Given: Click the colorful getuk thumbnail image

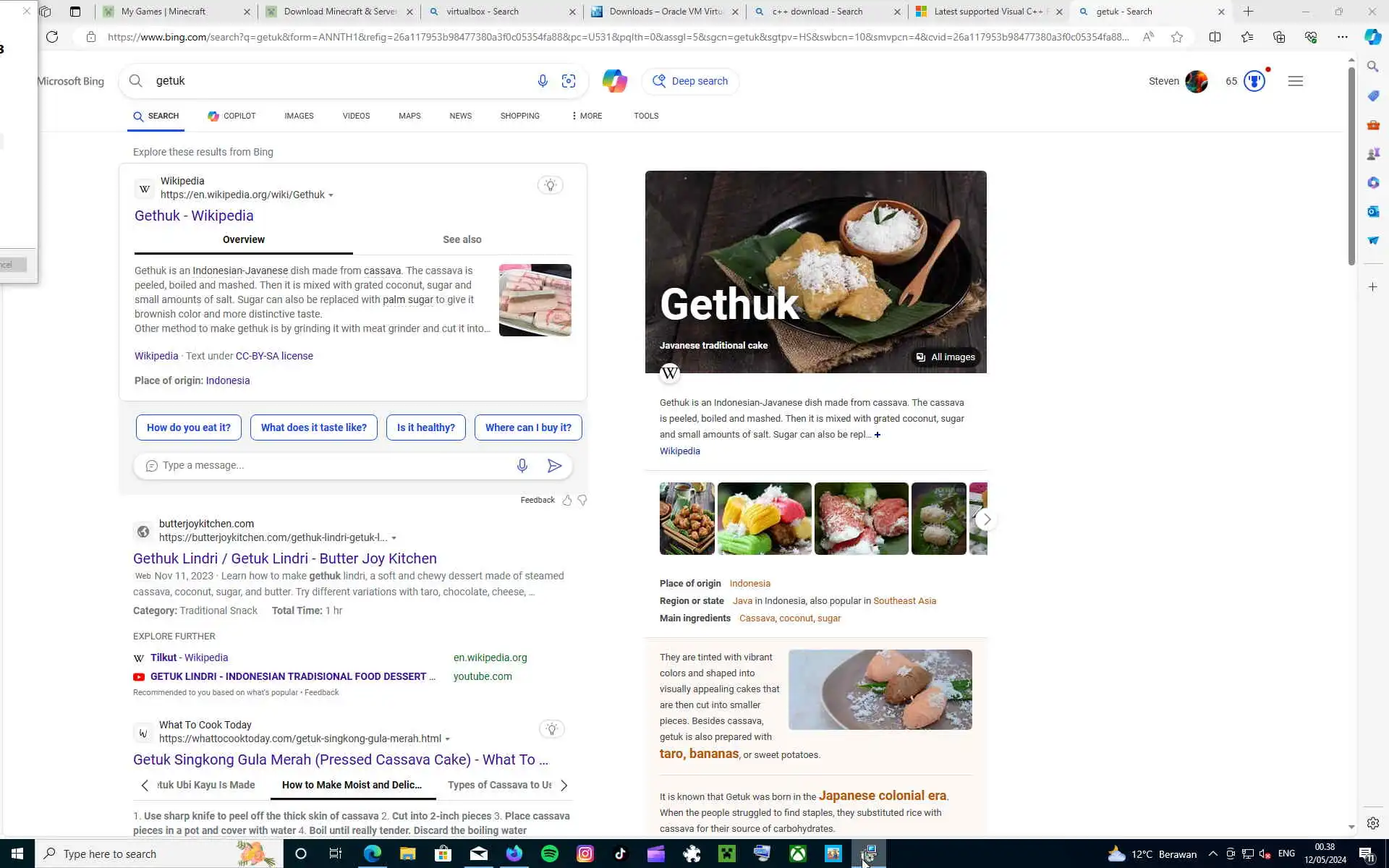Looking at the screenshot, I should (764, 519).
